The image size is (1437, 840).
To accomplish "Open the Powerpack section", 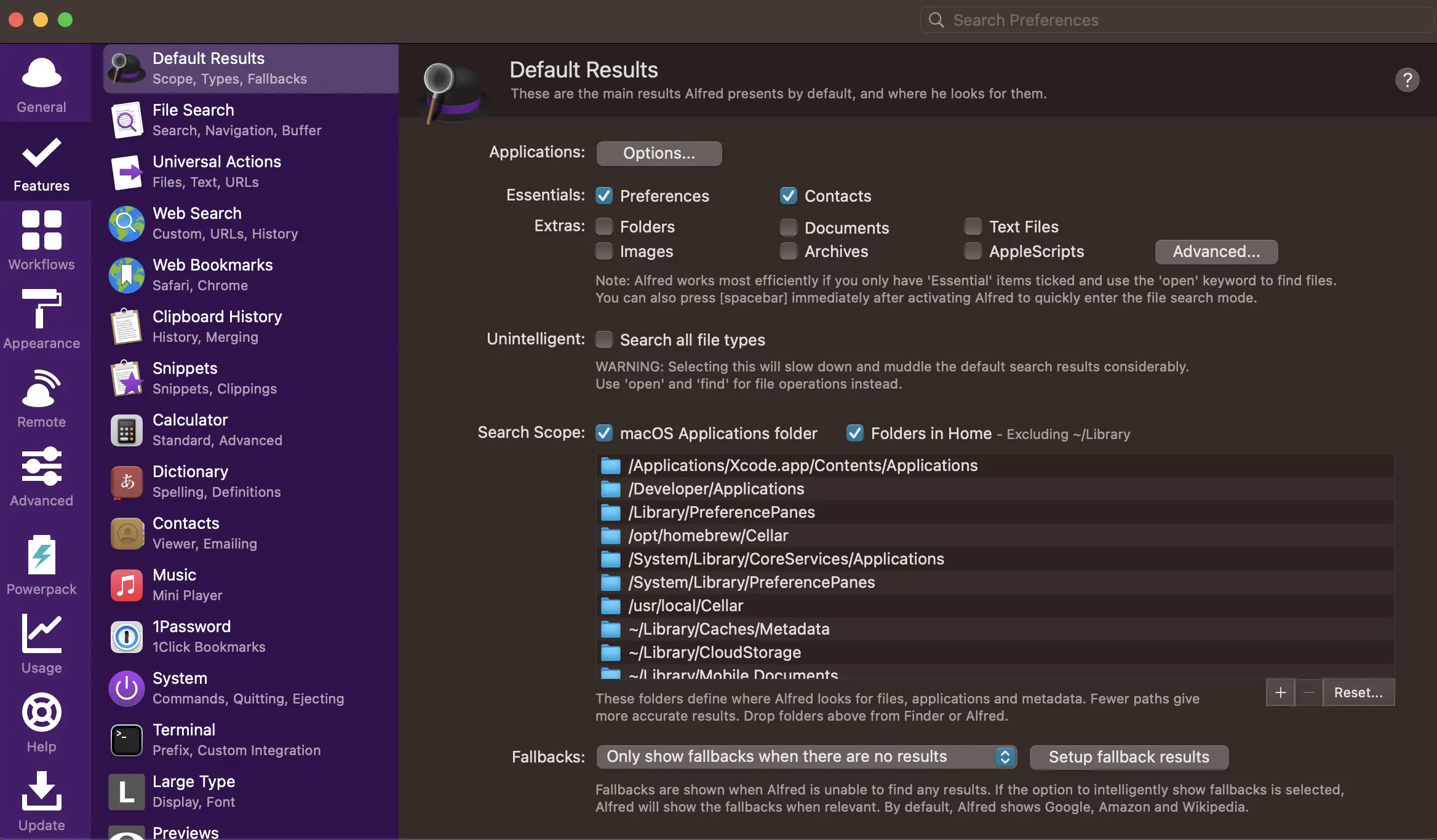I will coord(41,565).
